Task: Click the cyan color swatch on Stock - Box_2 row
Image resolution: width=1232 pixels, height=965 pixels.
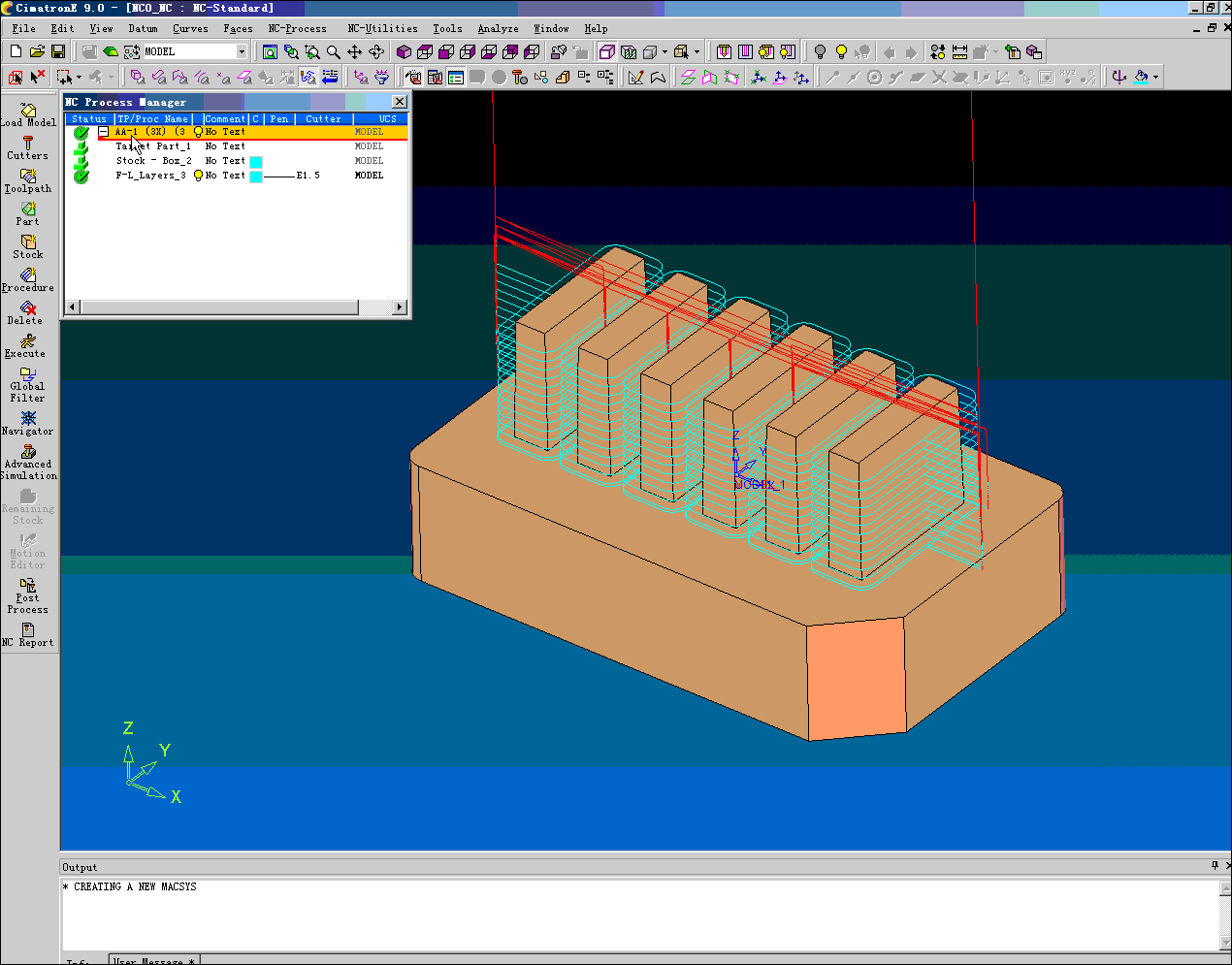Action: [254, 160]
